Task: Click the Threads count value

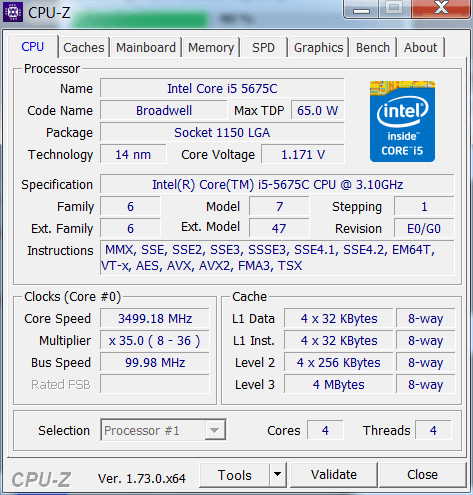Action: tap(433, 430)
